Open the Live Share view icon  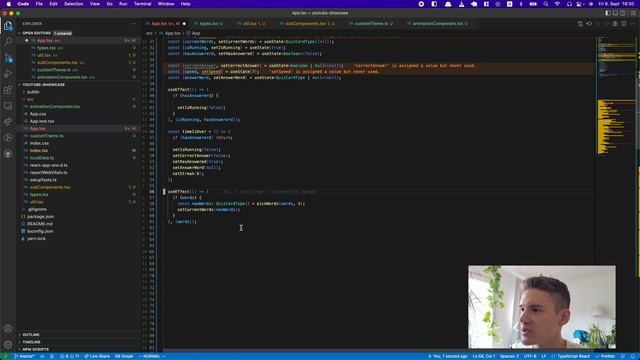(8, 122)
